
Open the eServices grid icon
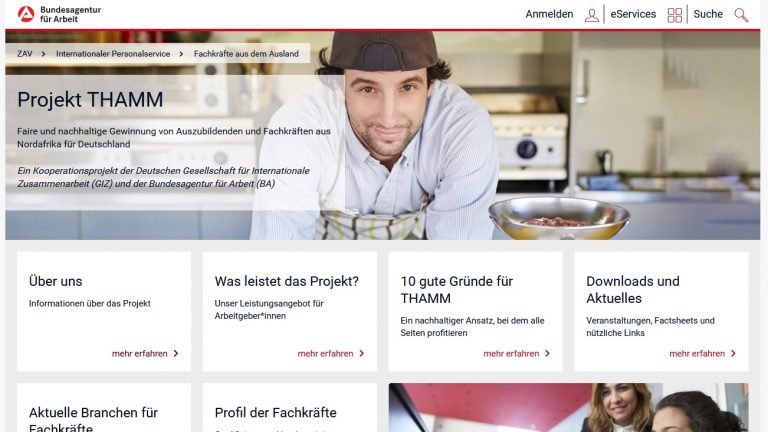pos(674,15)
